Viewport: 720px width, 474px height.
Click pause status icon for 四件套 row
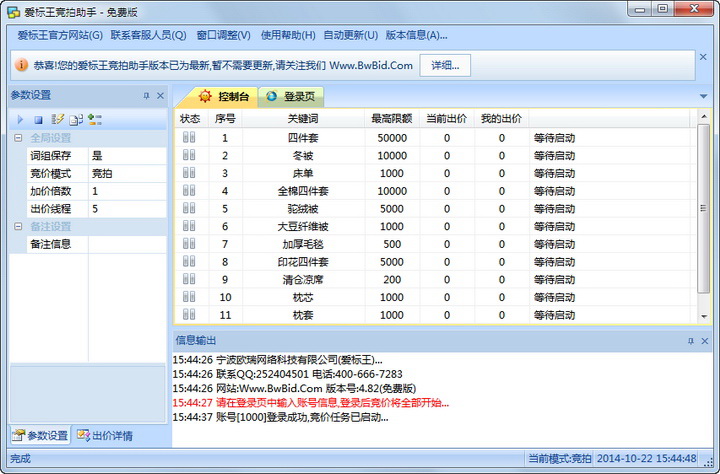pyautogui.click(x=189, y=137)
